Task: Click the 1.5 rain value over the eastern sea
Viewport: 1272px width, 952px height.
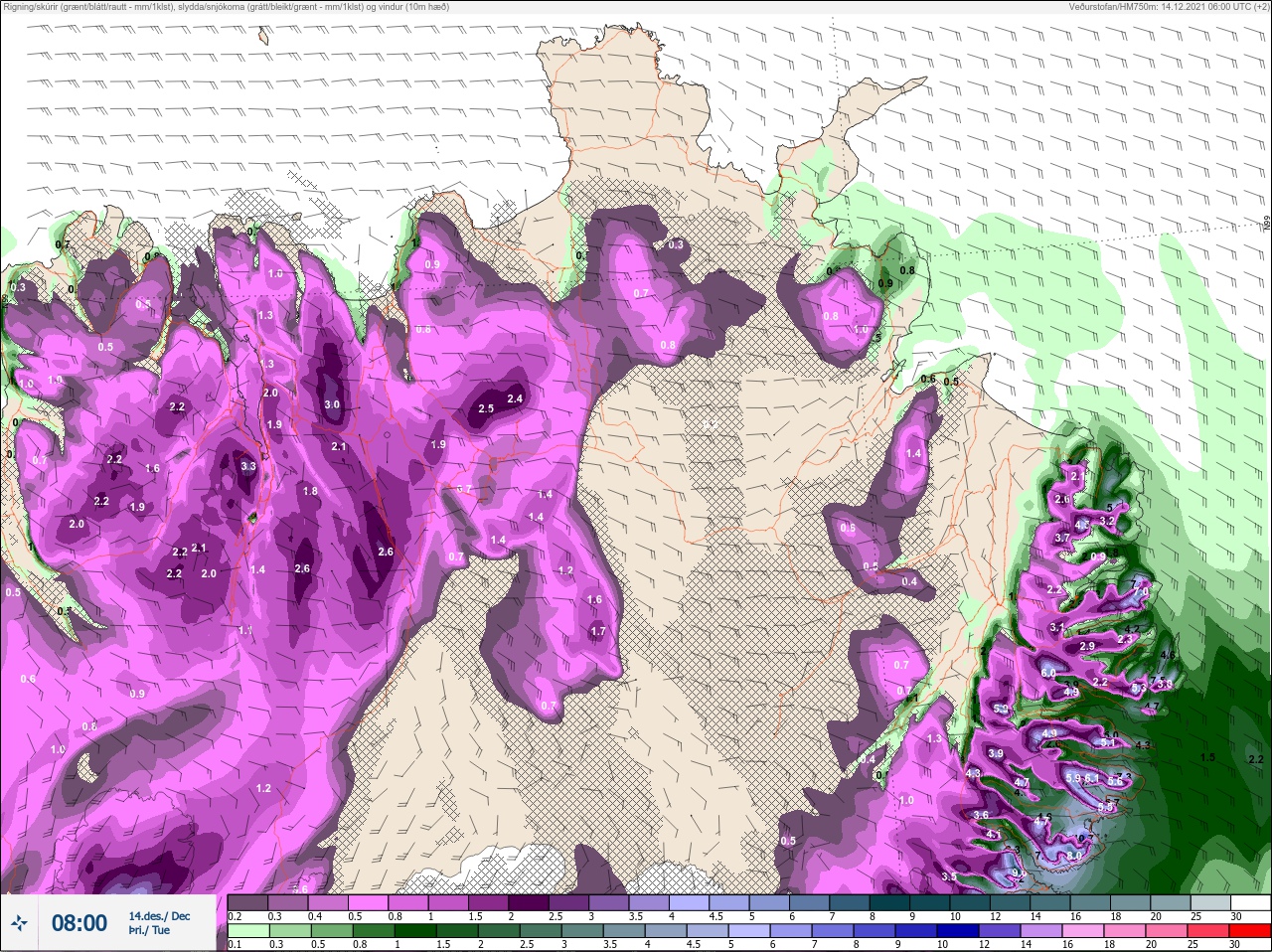Action: pos(1207,757)
